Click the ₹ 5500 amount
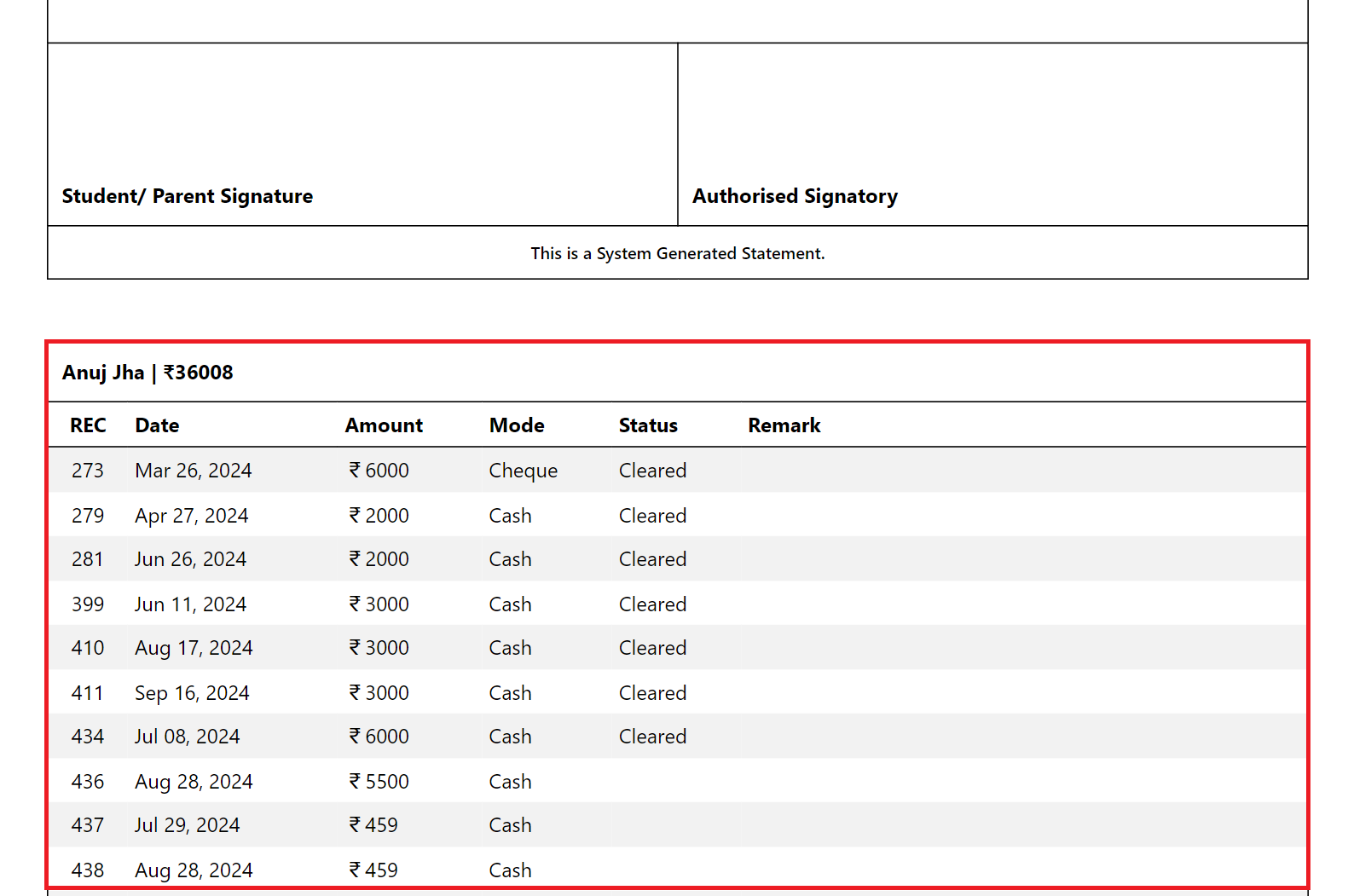This screenshot has width=1348, height=896. pos(379,782)
